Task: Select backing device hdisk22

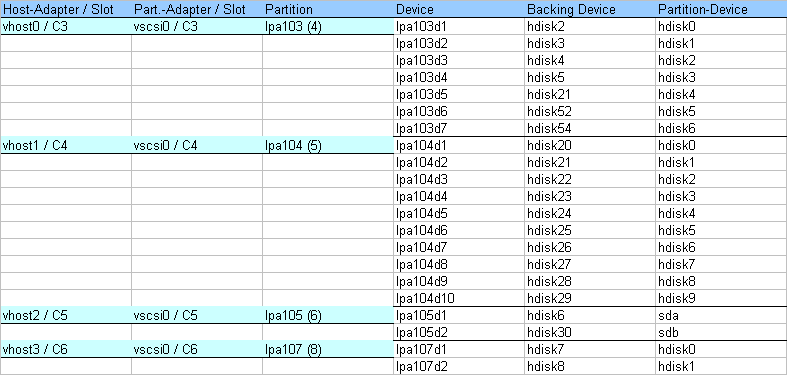Action: (x=590, y=179)
